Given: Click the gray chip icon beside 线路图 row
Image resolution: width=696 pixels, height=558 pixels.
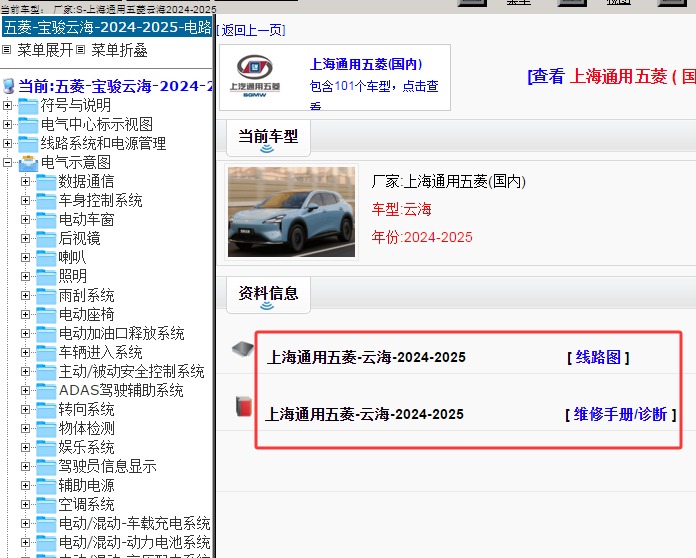Looking at the screenshot, I should tap(243, 349).
